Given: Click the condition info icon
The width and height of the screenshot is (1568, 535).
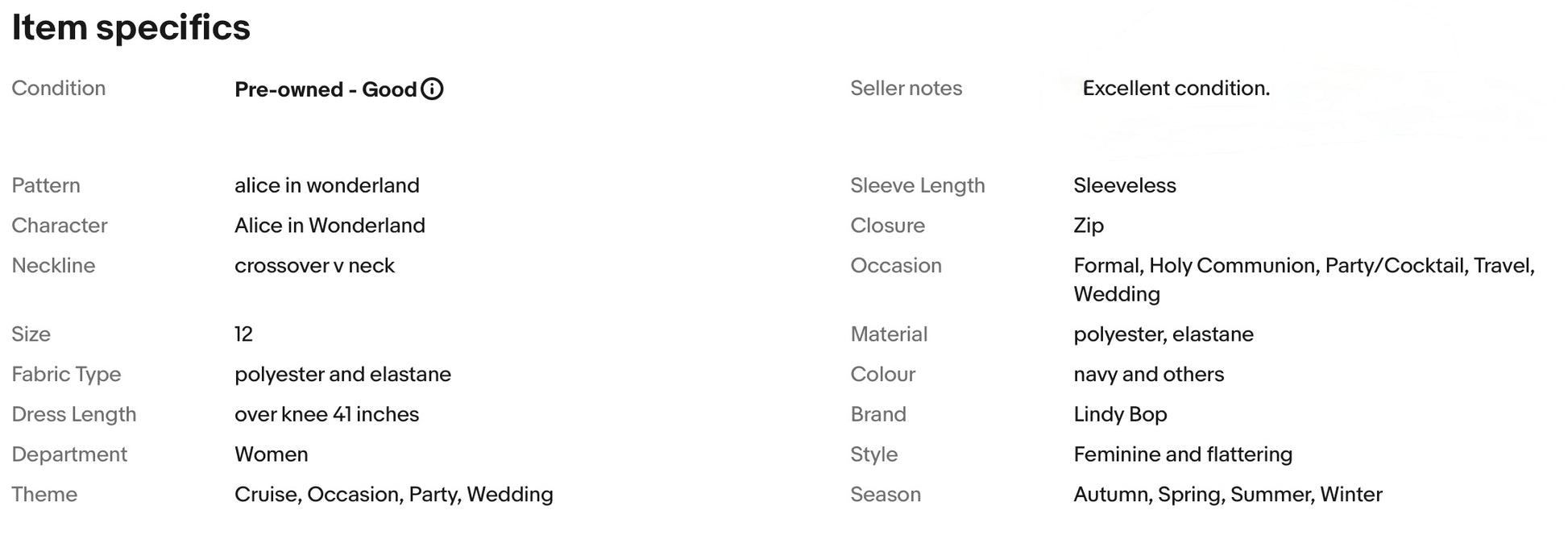Looking at the screenshot, I should tap(432, 89).
